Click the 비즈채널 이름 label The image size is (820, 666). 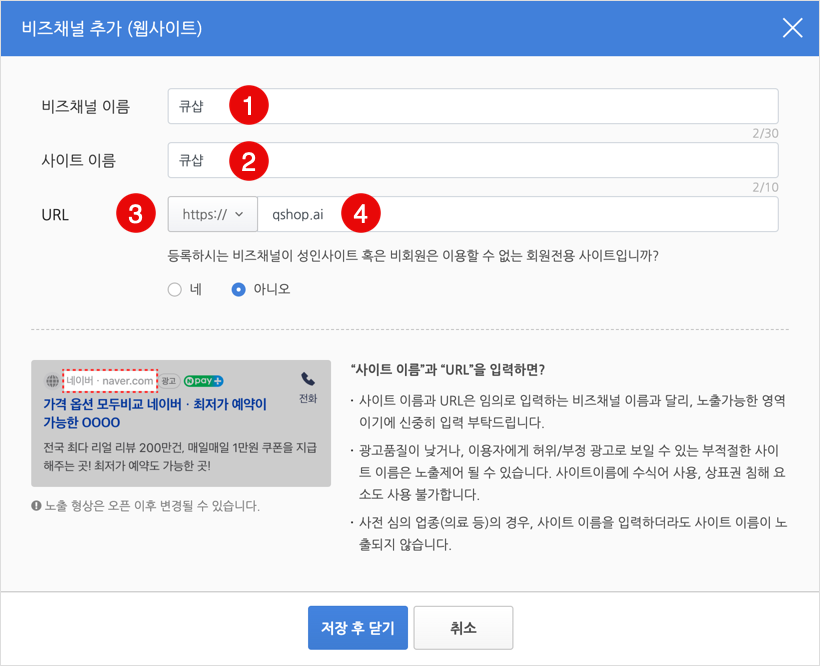(86, 107)
